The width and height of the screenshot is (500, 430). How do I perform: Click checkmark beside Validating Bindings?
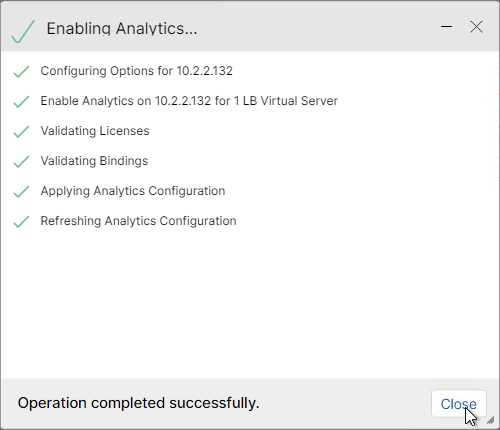[x=21, y=161]
